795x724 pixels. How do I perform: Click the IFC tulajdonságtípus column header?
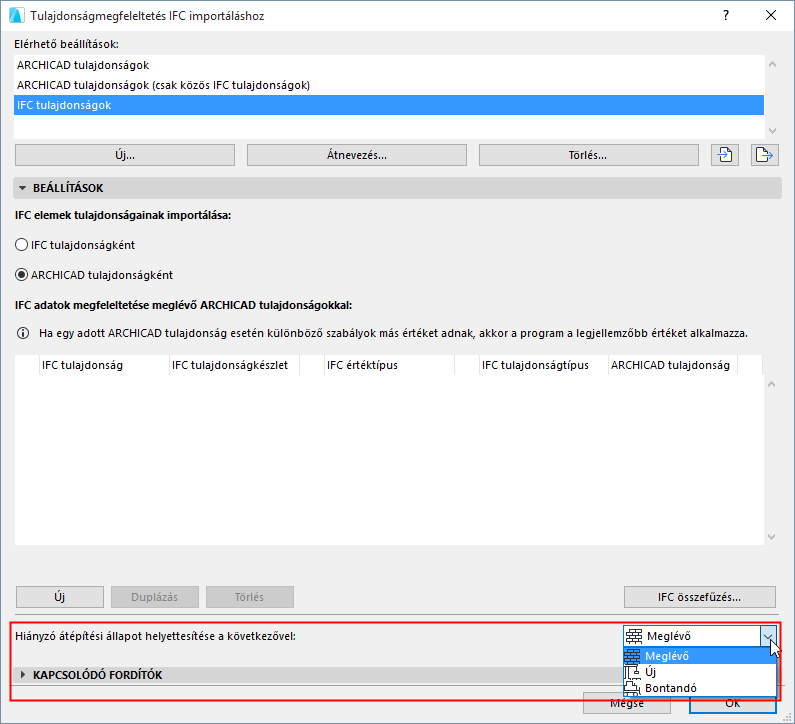[544, 365]
